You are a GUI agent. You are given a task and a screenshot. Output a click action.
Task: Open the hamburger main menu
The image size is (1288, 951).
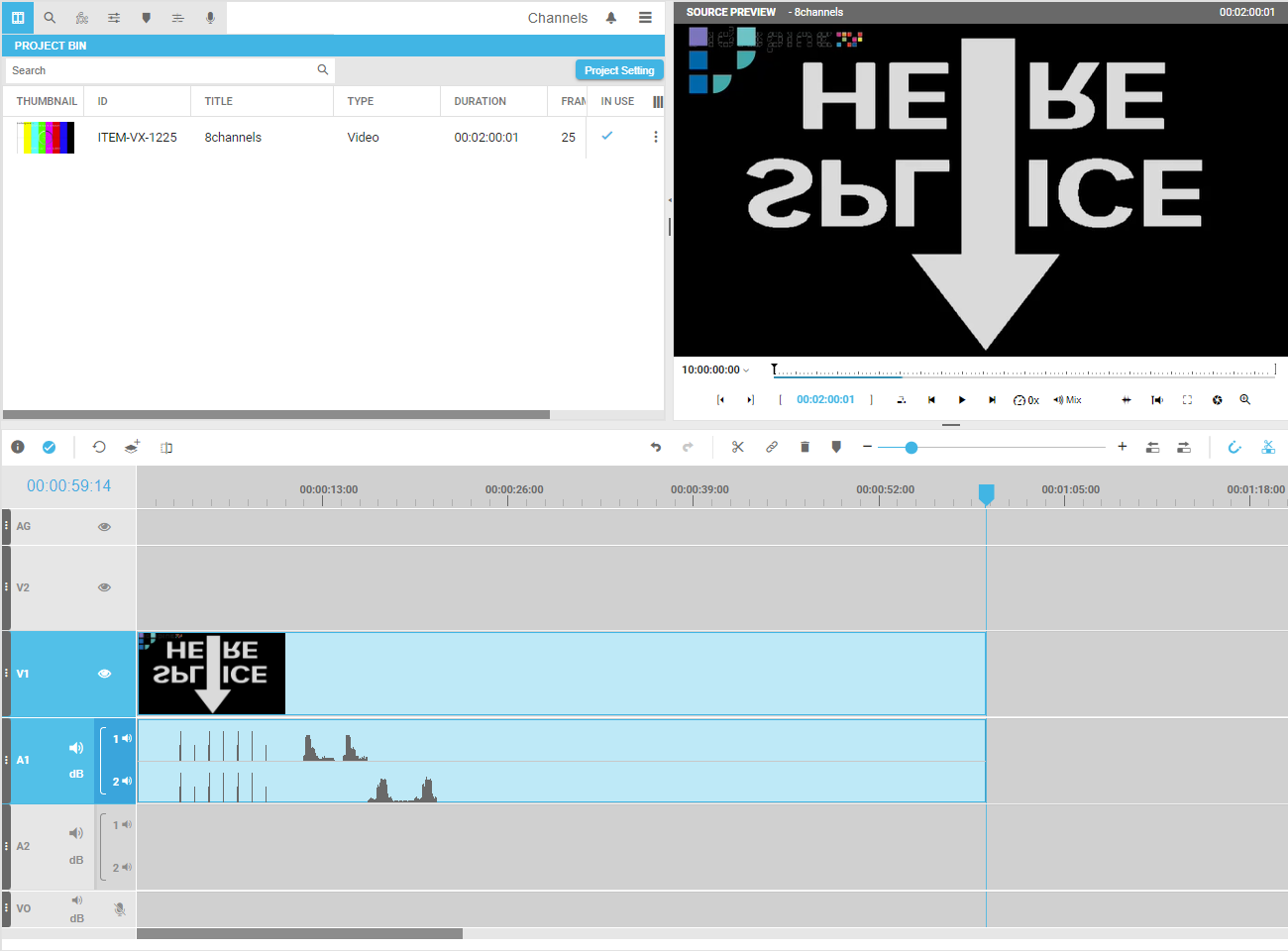tap(645, 18)
